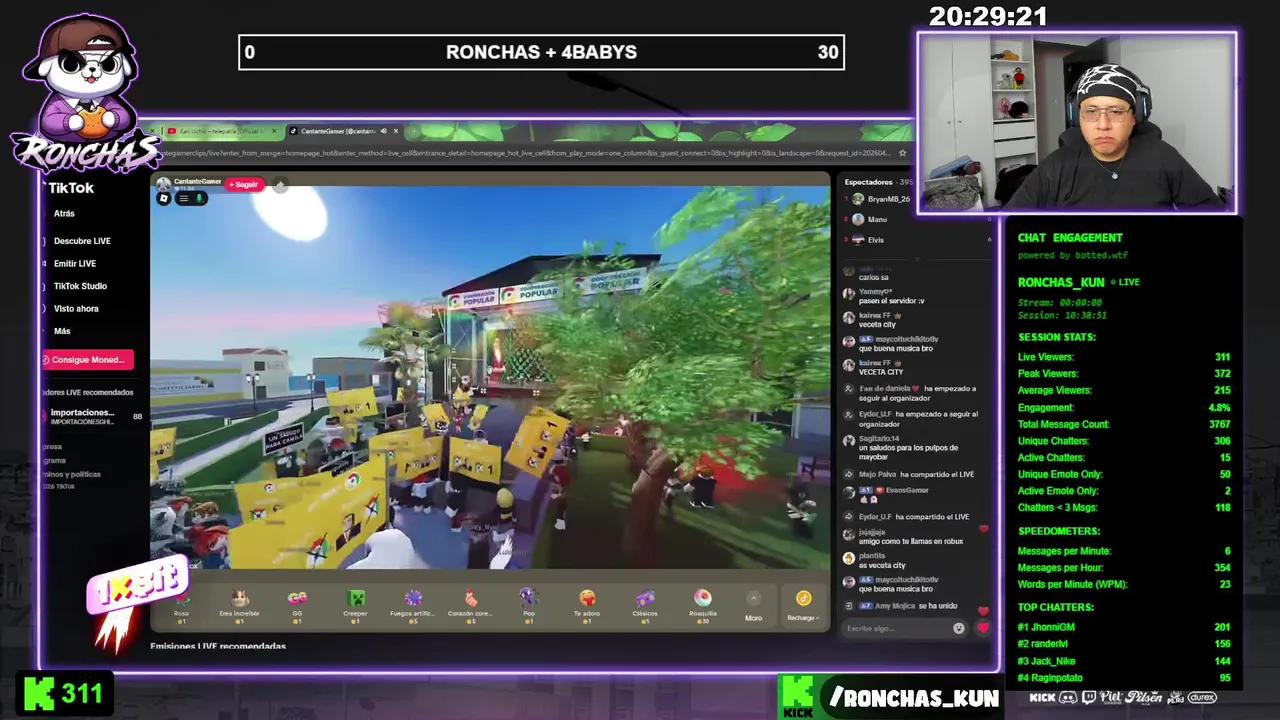Viewport: 1280px width, 720px height.
Task: Click Emisiones LIVE recomendadas heading
Action: pyautogui.click(x=218, y=646)
